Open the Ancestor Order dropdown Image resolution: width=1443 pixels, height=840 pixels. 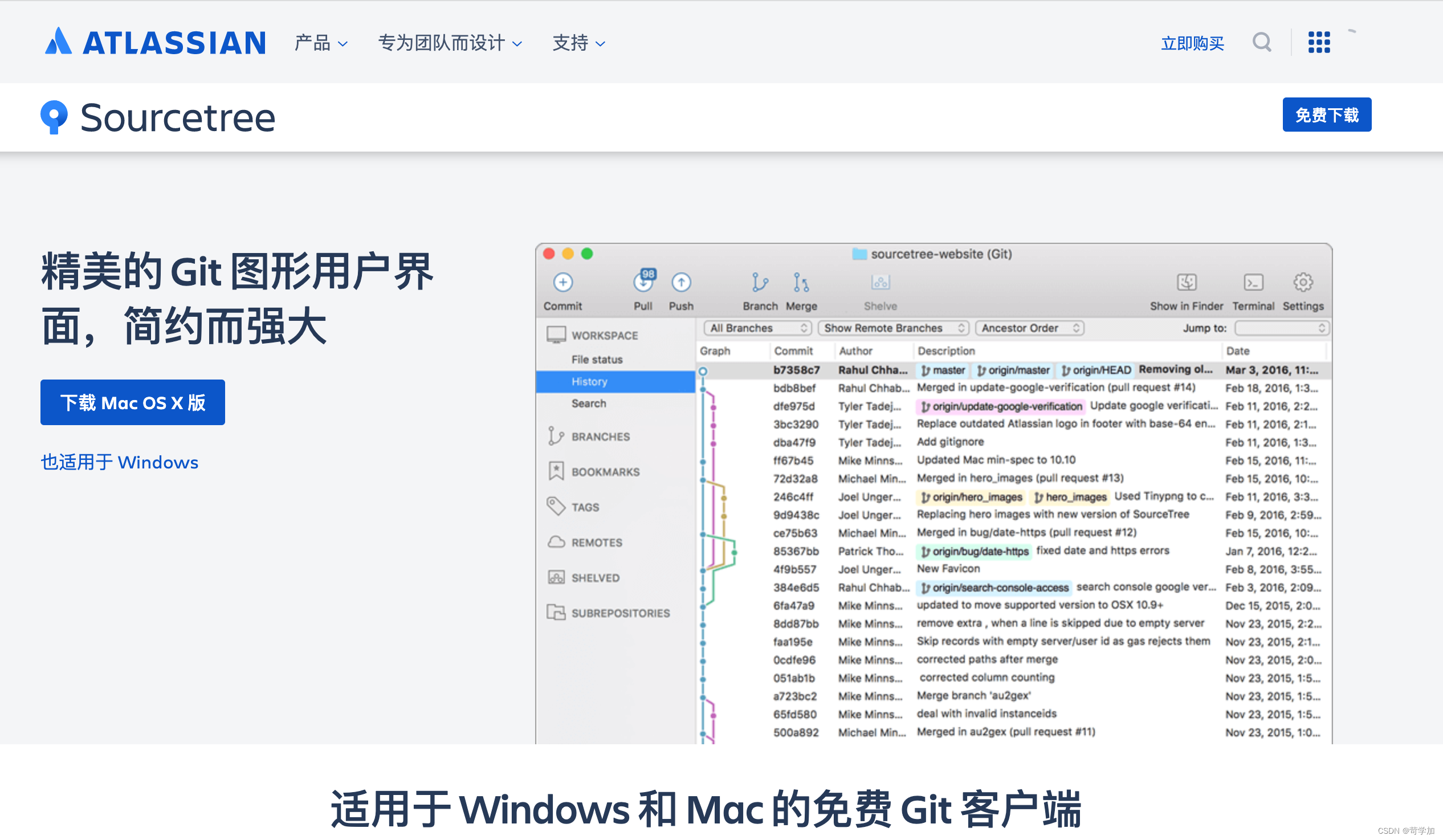1030,328
